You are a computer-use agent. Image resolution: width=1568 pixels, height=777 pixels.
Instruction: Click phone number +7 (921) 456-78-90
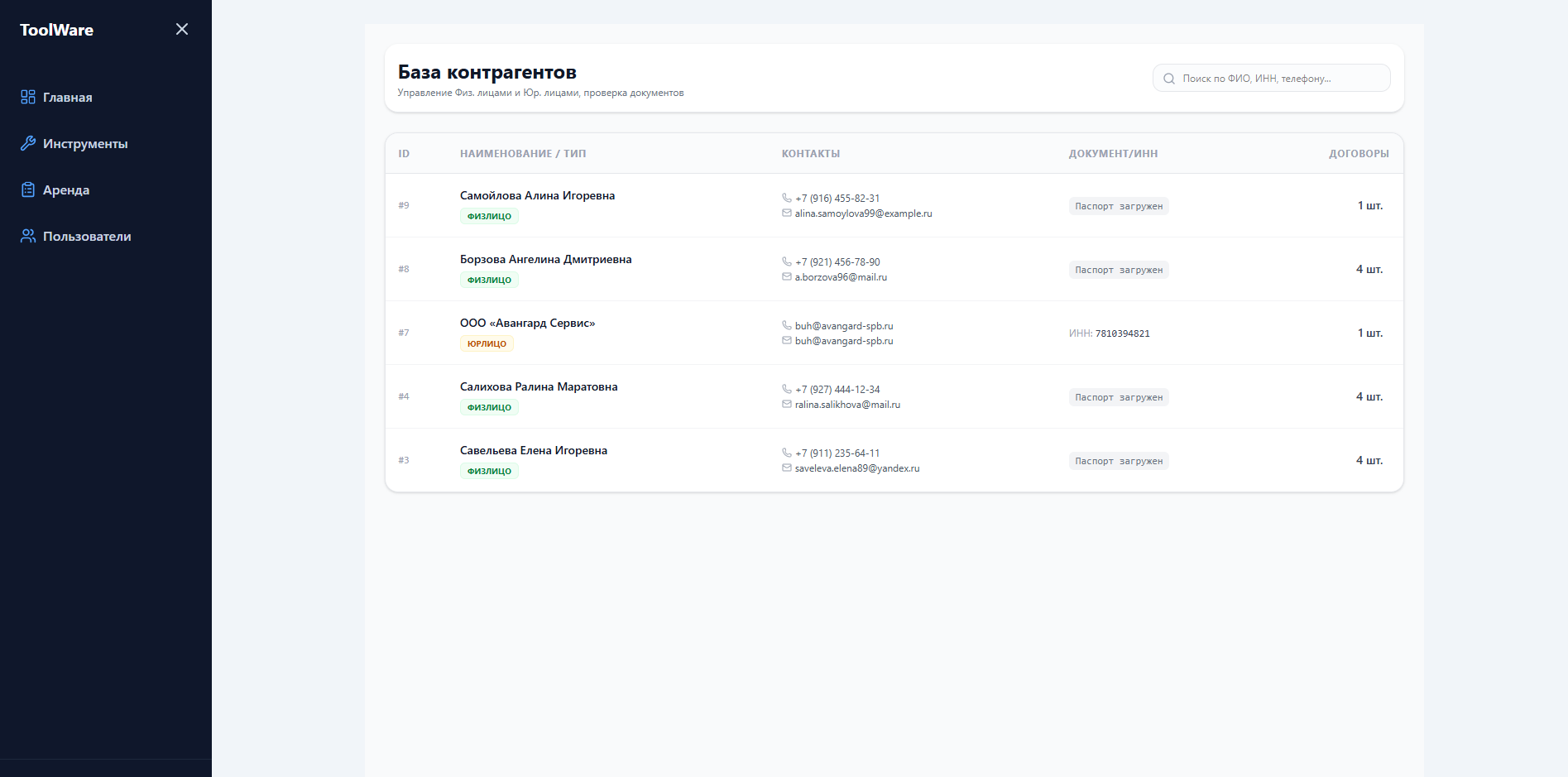pyautogui.click(x=837, y=262)
